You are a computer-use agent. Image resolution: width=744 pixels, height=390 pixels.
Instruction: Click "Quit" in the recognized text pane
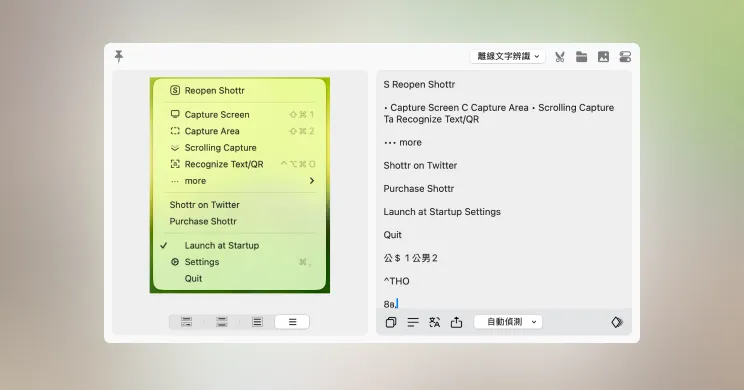[392, 235]
